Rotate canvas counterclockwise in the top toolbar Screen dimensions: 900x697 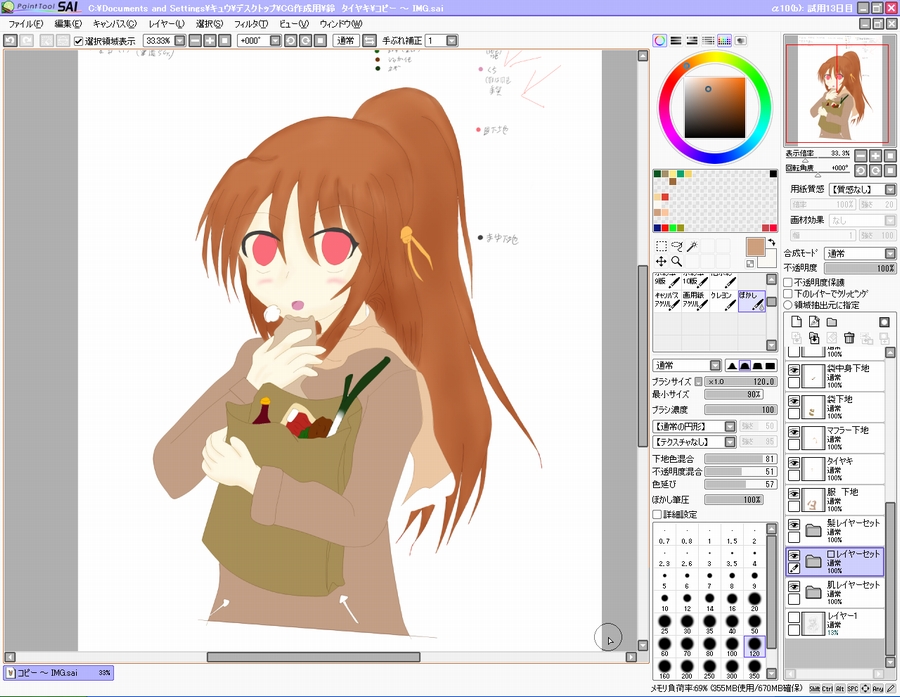click(291, 41)
